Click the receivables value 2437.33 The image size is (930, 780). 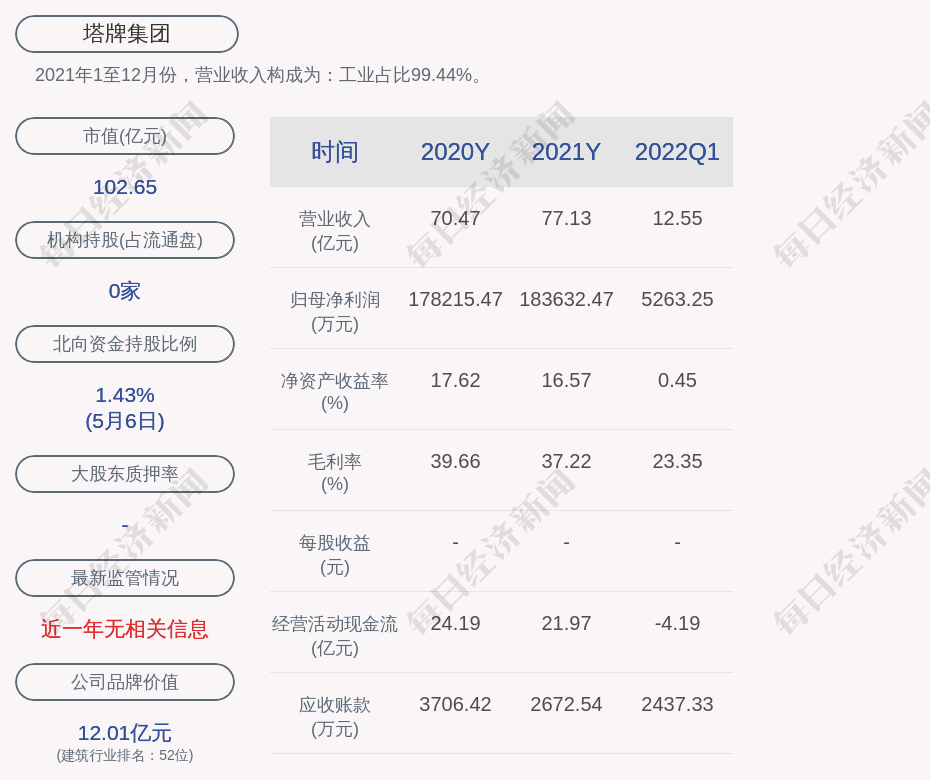click(677, 704)
